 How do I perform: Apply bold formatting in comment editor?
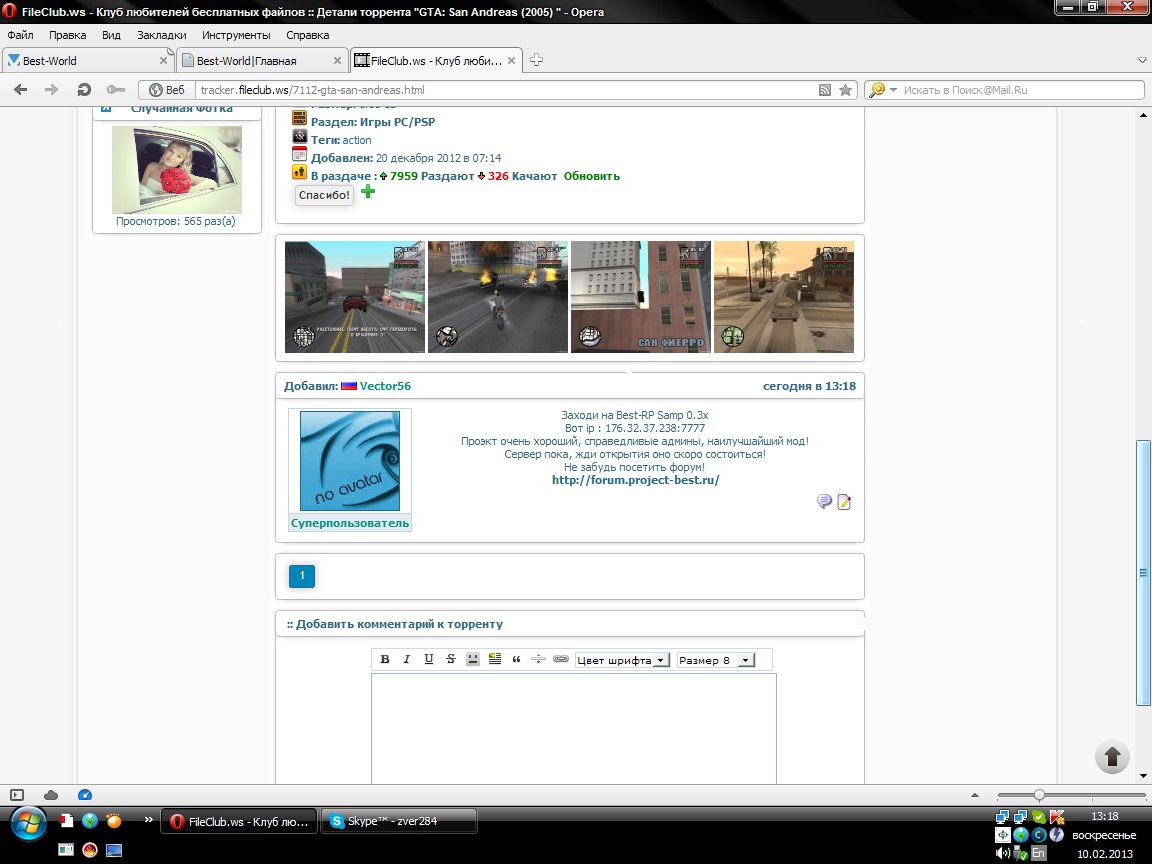pyautogui.click(x=384, y=659)
